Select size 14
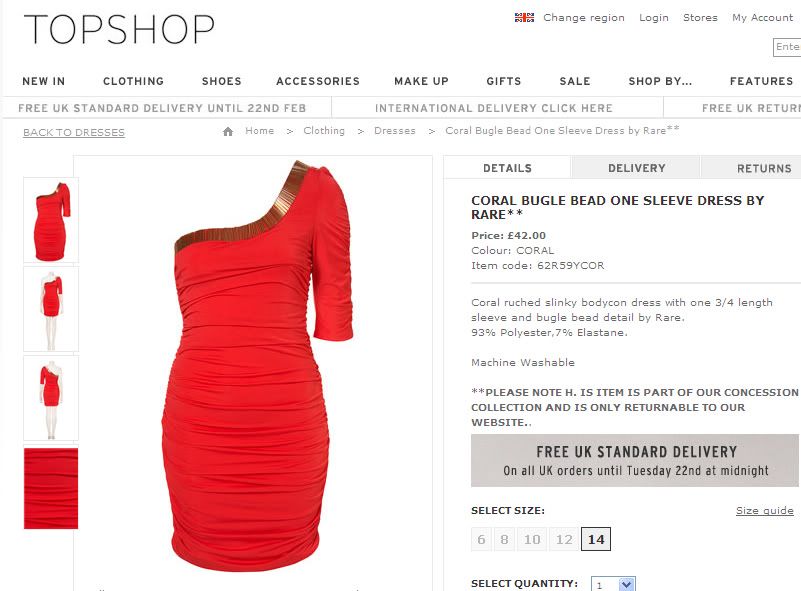801x591 pixels. [x=596, y=539]
